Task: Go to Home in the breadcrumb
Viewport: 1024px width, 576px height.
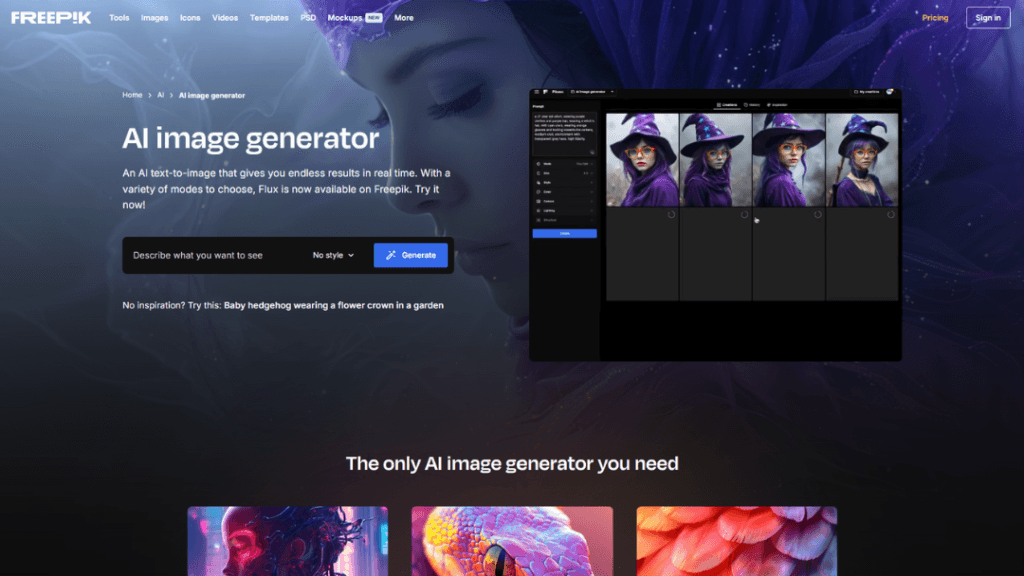Action: [x=132, y=95]
